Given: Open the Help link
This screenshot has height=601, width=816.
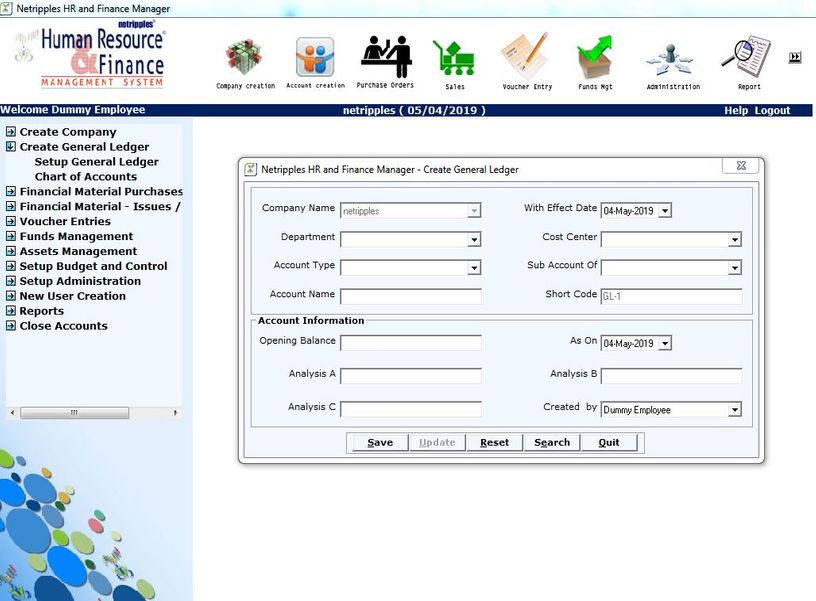Looking at the screenshot, I should pos(736,110).
